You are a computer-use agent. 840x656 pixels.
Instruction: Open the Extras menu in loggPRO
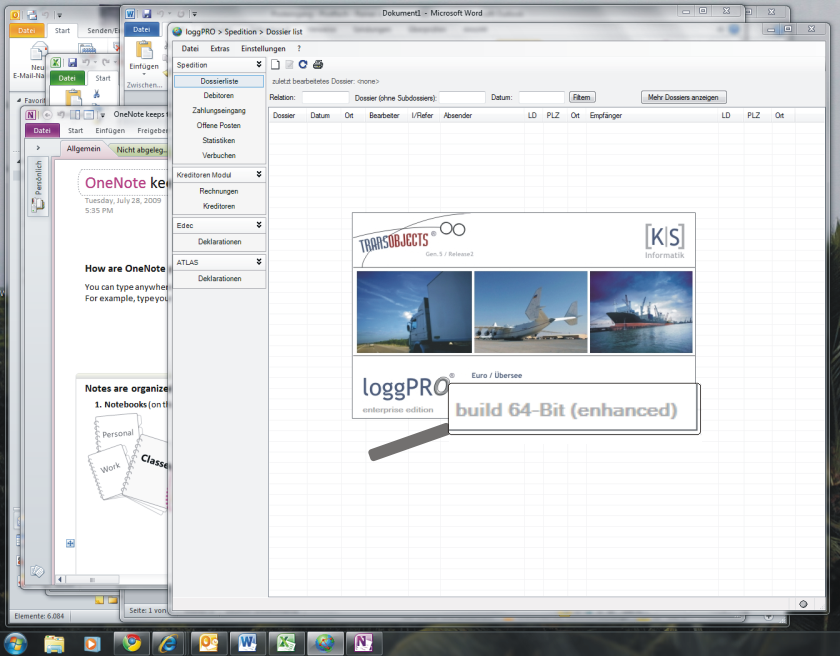click(220, 49)
